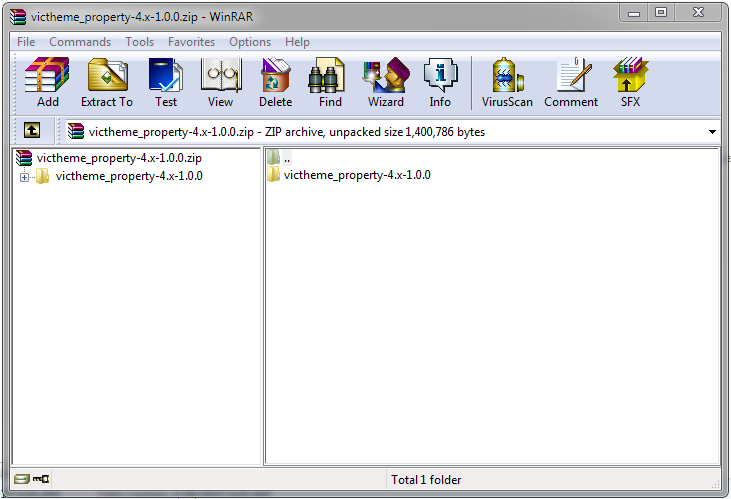This screenshot has width=731, height=499.
Task: Click the 'Total 1 folder' status text
Action: 426,479
